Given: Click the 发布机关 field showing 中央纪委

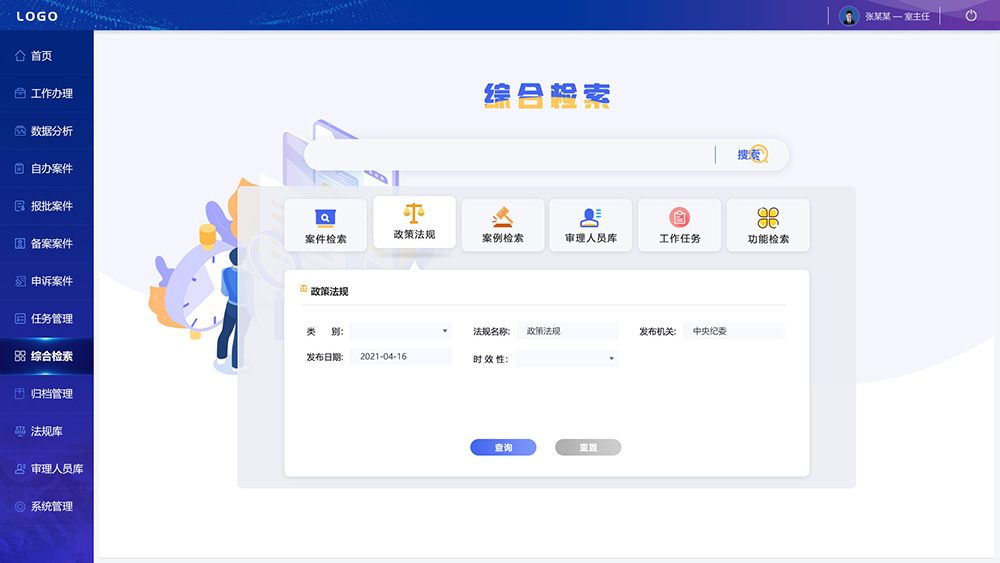Looking at the screenshot, I should coord(733,331).
